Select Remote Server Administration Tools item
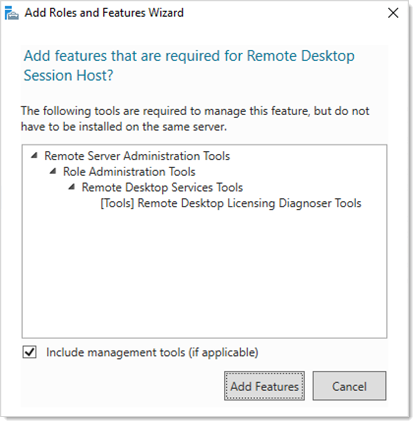417x425 pixels. pos(137,156)
